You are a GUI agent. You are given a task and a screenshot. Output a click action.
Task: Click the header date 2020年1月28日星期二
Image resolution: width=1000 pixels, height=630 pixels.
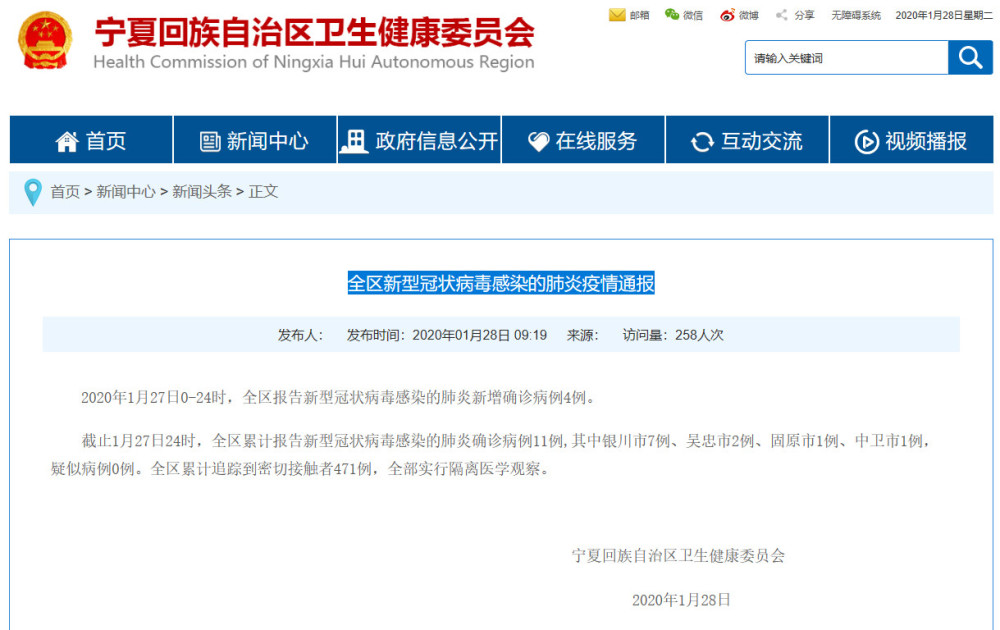click(944, 15)
